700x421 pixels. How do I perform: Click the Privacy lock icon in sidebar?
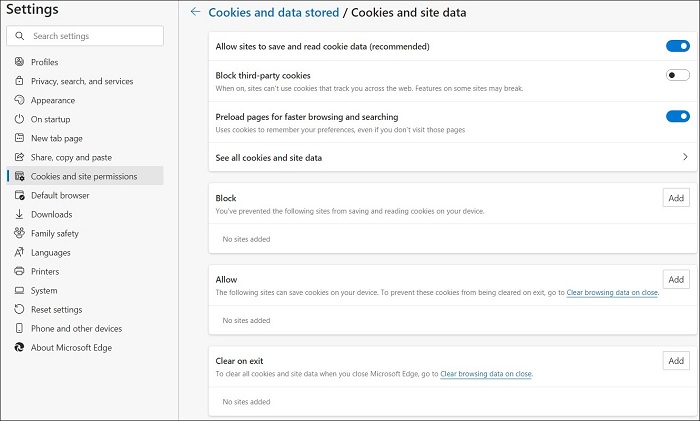click(19, 81)
